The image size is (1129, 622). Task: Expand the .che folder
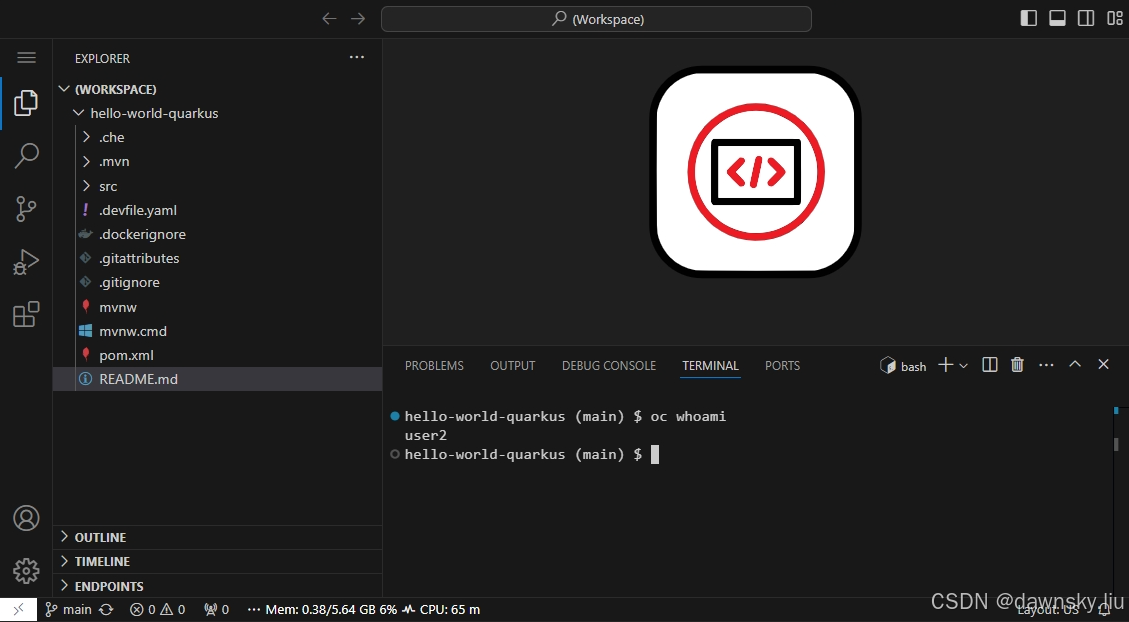point(217,138)
